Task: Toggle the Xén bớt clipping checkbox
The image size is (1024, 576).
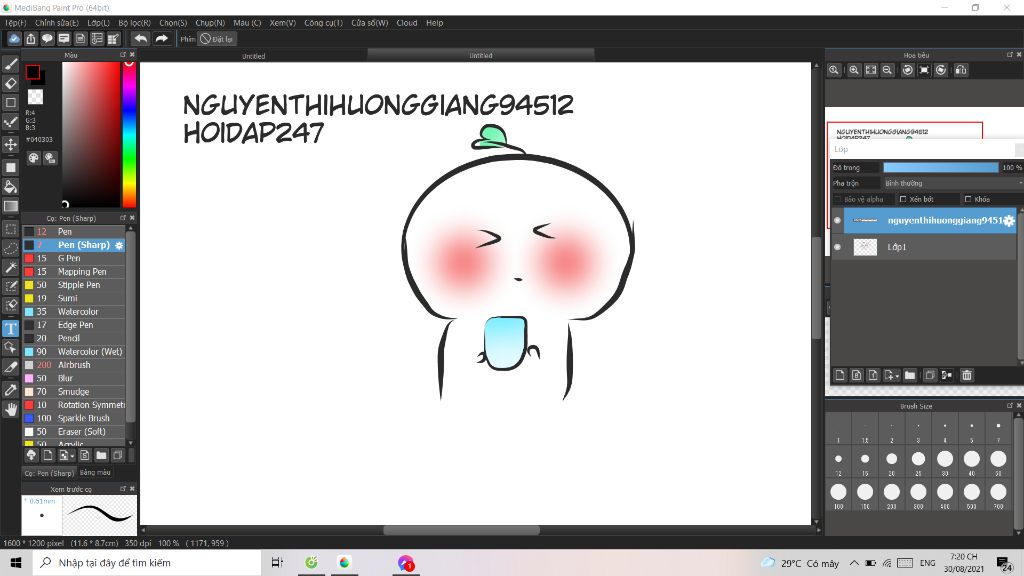Action: (x=903, y=199)
